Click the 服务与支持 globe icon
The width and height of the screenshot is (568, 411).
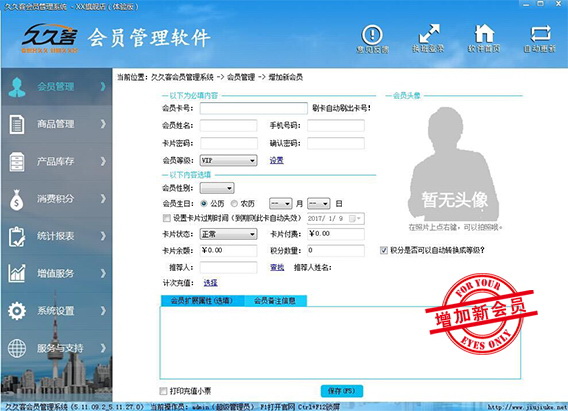click(17, 348)
